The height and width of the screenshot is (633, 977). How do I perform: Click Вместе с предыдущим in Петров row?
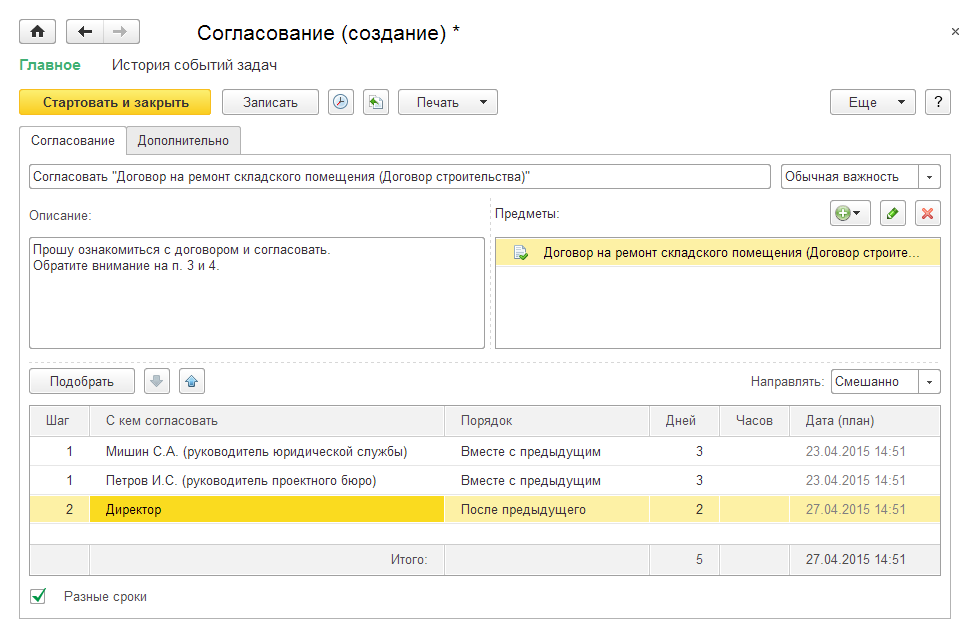(546, 480)
